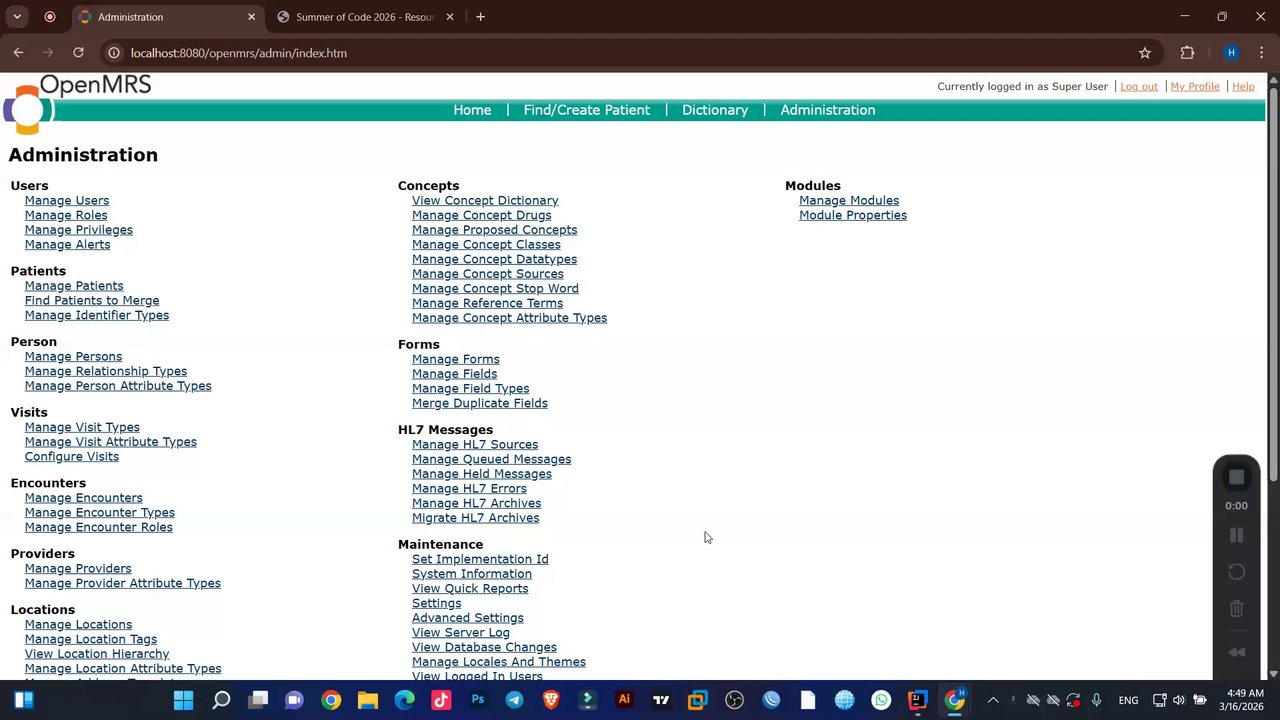This screenshot has height=720, width=1280.
Task: Open Configure Visits link
Action: pos(72,456)
